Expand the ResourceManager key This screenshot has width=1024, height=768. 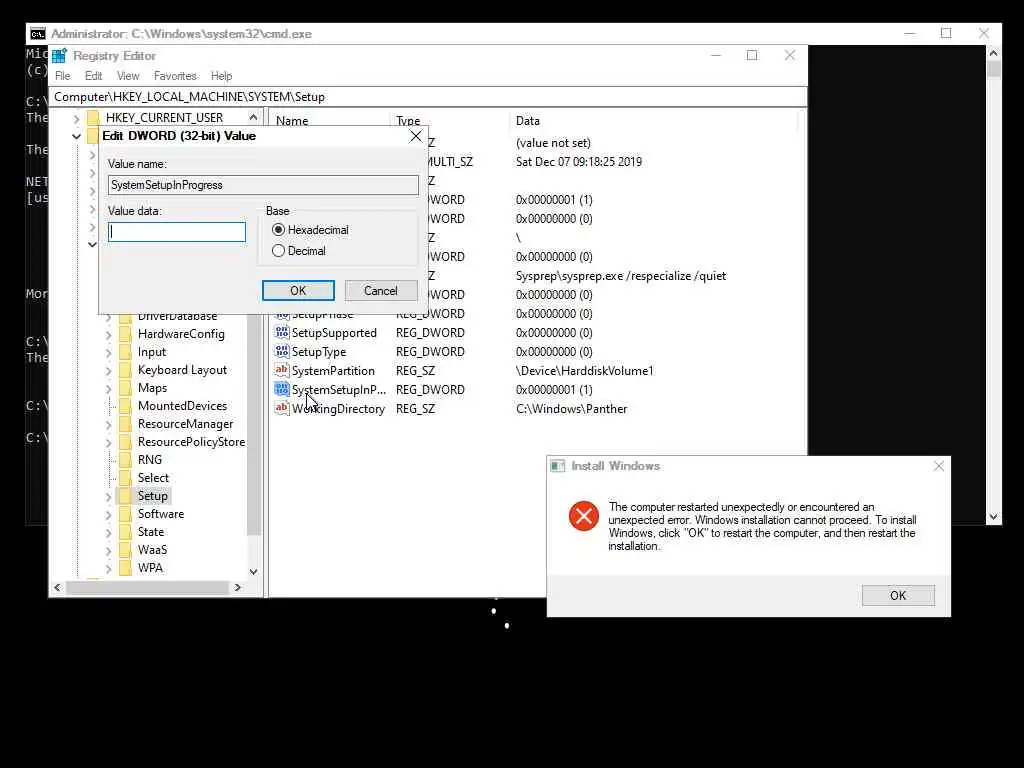coord(108,424)
